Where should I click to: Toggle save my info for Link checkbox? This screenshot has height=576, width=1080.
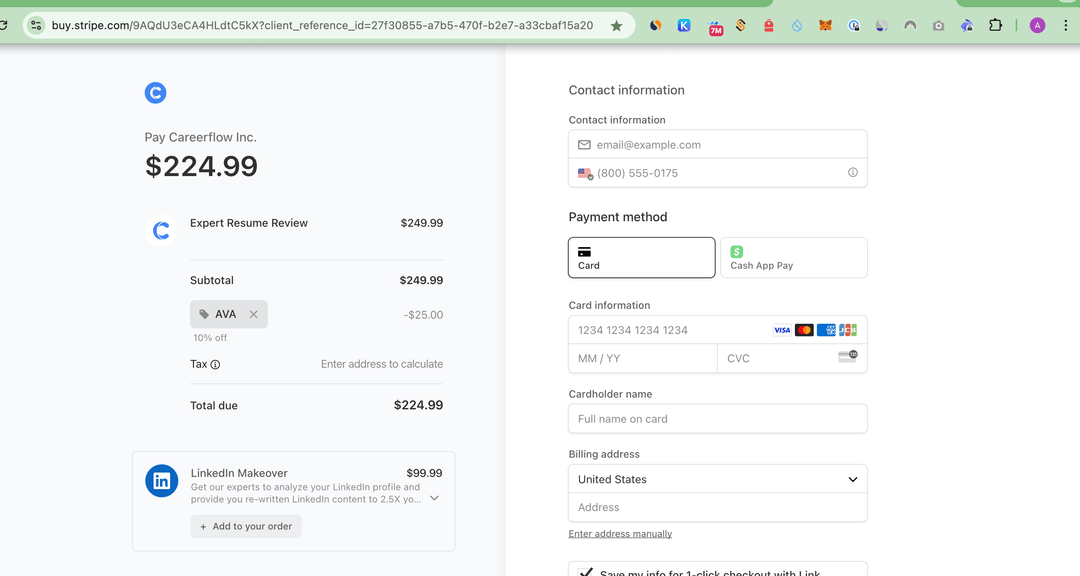tap(586, 572)
